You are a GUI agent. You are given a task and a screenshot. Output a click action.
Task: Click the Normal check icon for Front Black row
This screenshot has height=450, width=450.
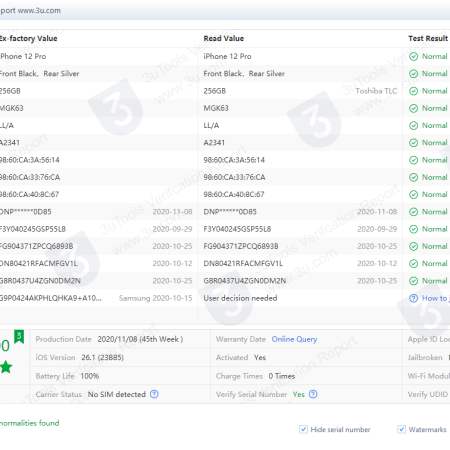[413, 74]
